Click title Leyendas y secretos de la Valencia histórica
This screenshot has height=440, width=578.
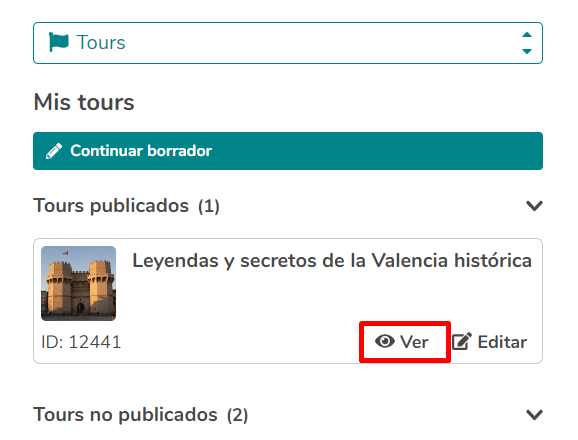coord(332,261)
